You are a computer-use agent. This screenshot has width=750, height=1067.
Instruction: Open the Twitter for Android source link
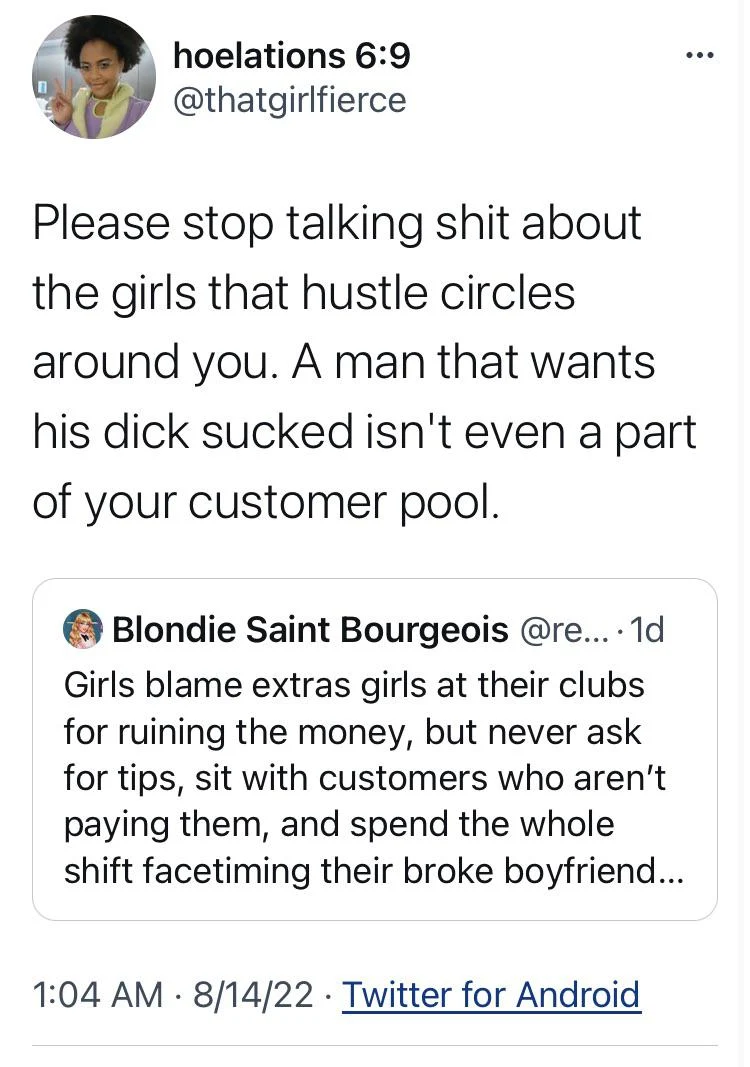491,994
